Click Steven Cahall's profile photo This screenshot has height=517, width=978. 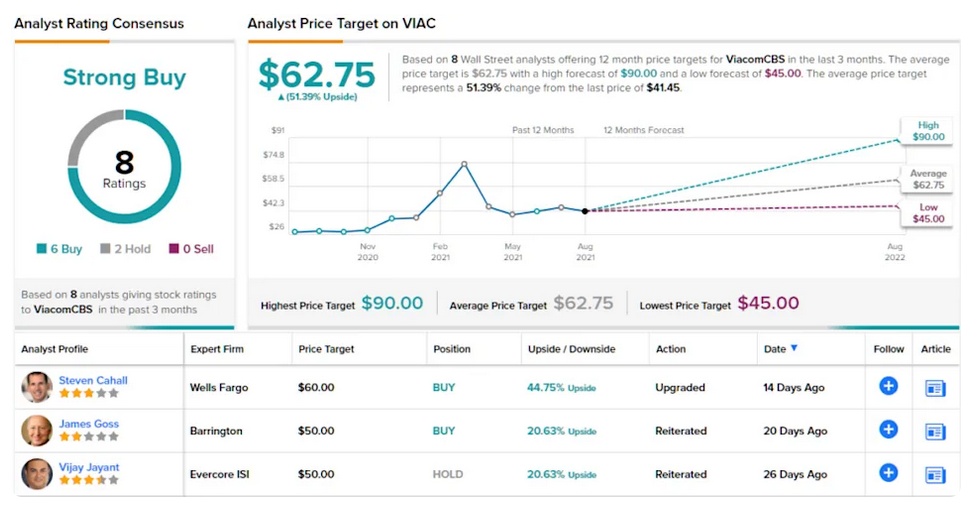point(37,387)
